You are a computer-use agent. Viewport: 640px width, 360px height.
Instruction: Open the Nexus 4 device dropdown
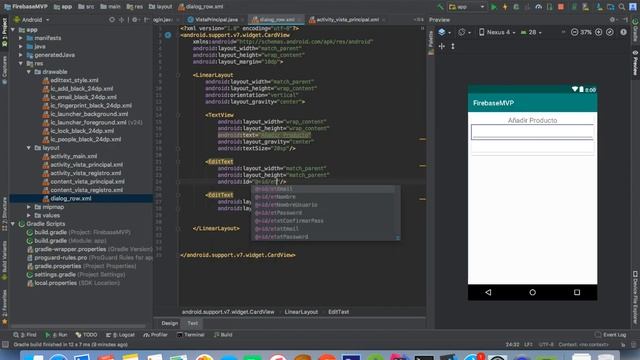[x=497, y=32]
